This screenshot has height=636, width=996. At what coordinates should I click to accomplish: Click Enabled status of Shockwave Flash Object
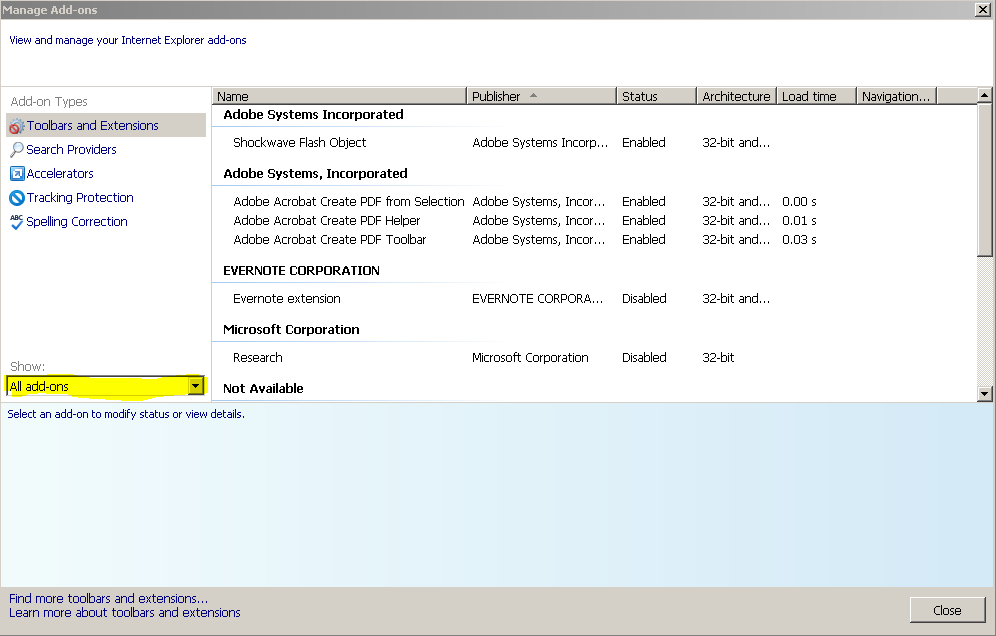click(643, 143)
